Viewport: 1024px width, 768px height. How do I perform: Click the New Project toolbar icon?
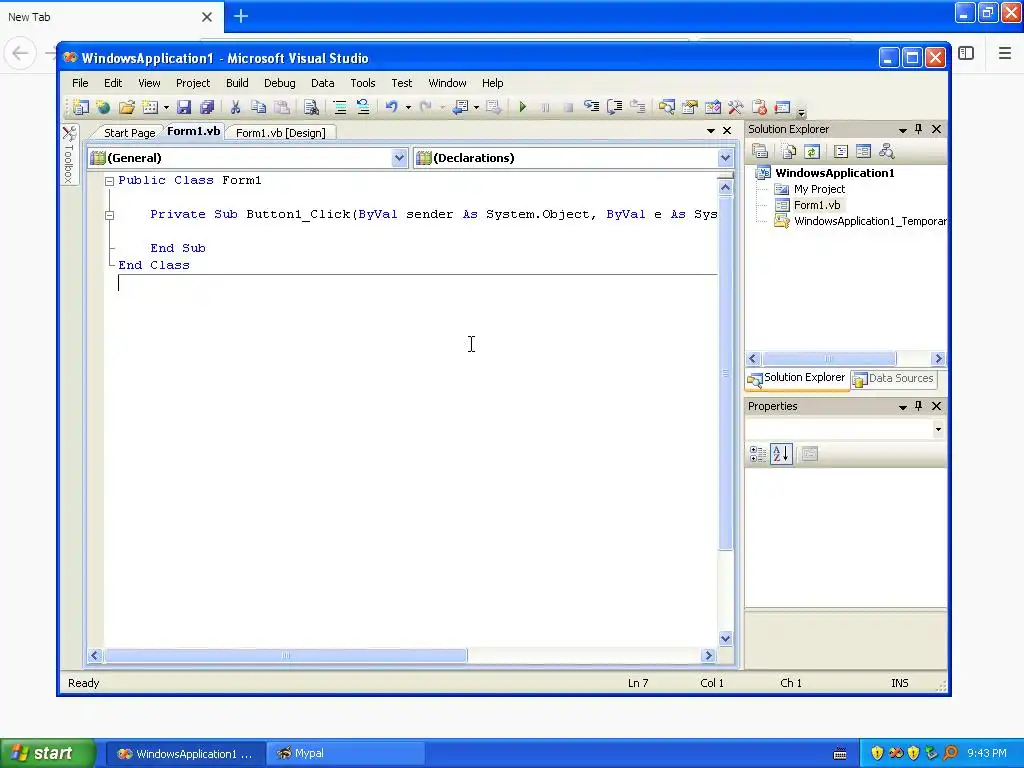80,107
